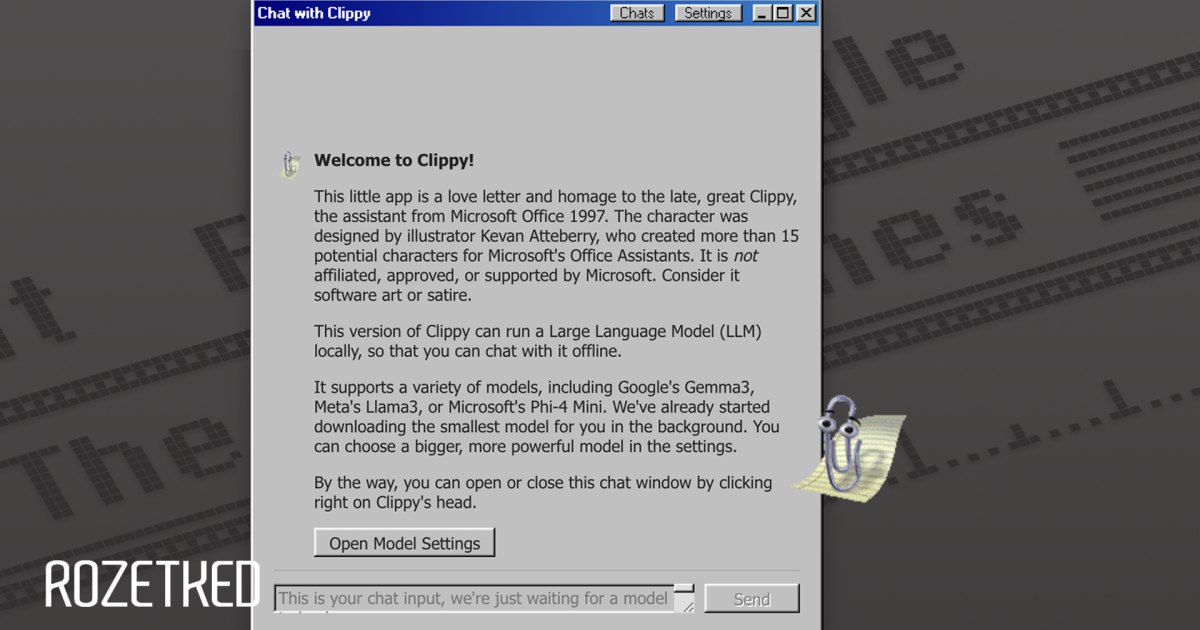The image size is (1200, 630).
Task: Focus the chat input text box
Action: point(473,598)
